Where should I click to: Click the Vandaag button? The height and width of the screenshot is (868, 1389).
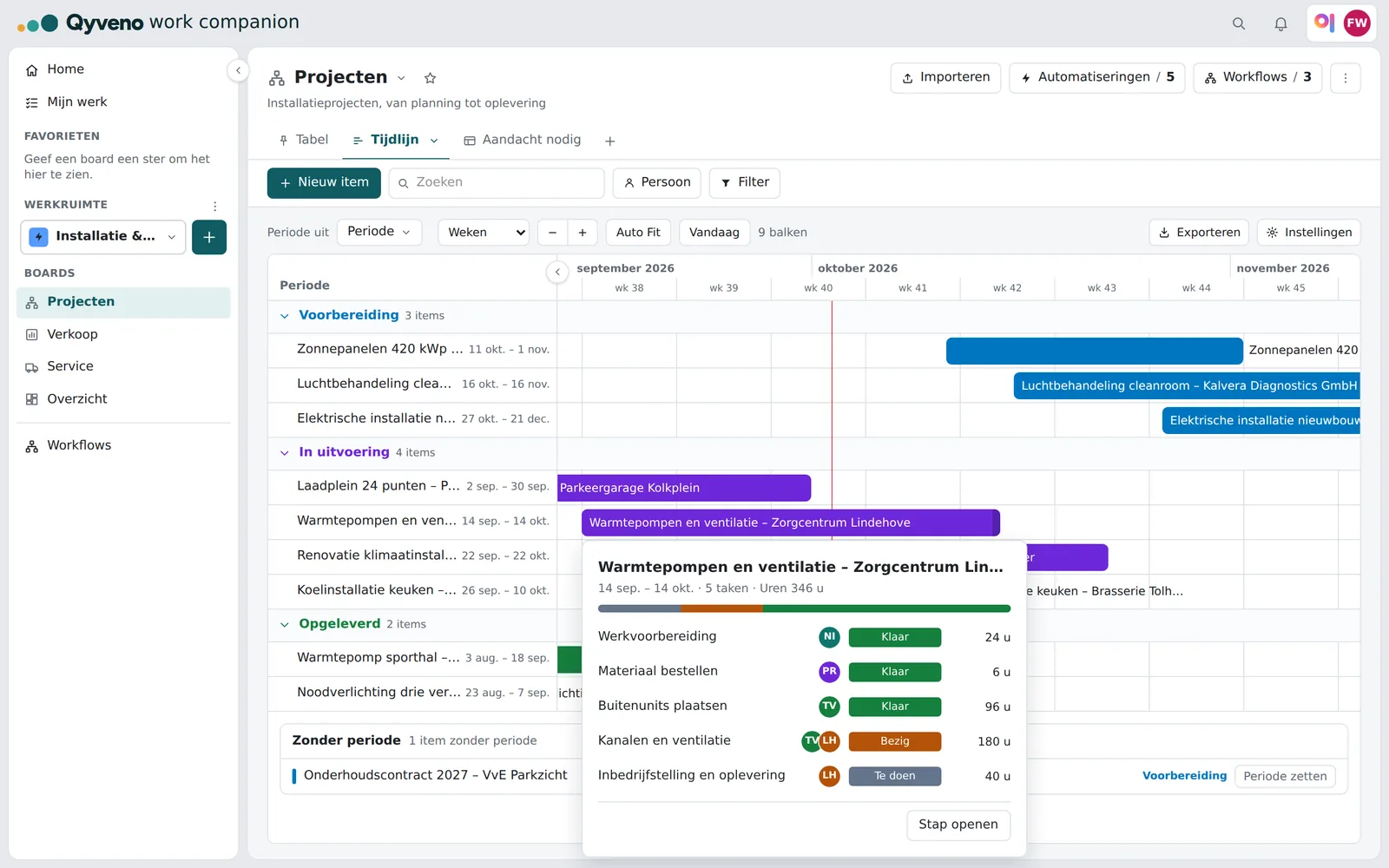(x=714, y=233)
